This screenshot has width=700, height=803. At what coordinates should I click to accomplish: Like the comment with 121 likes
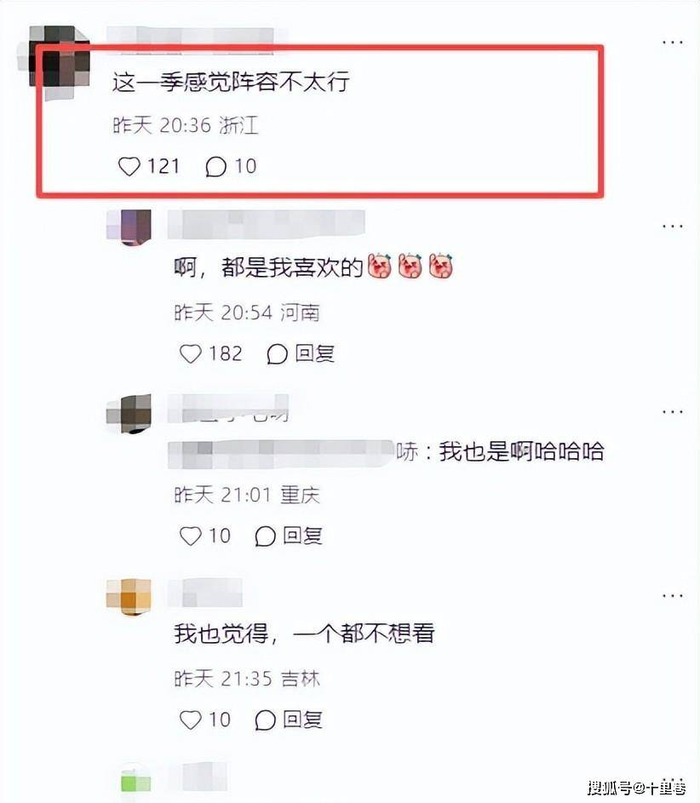[x=129, y=166]
